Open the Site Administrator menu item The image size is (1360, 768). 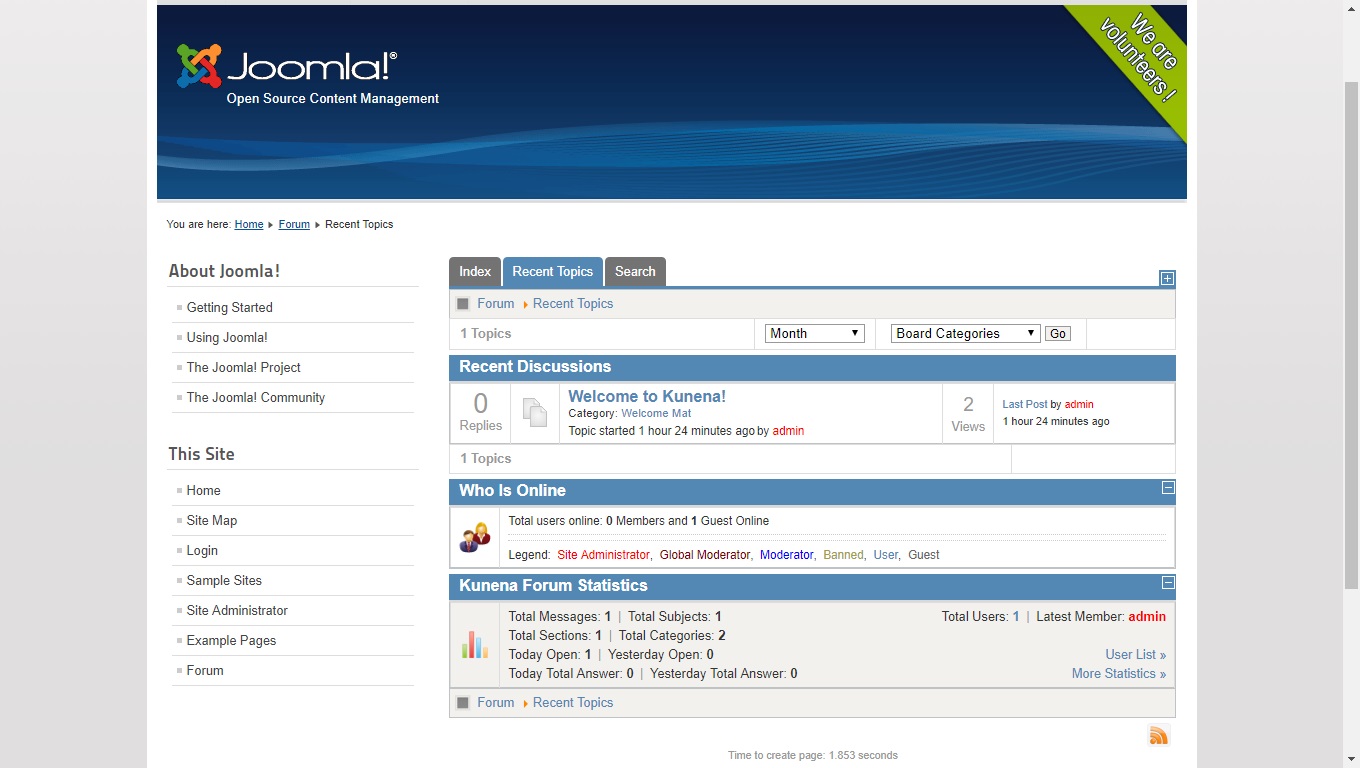pyautogui.click(x=237, y=610)
